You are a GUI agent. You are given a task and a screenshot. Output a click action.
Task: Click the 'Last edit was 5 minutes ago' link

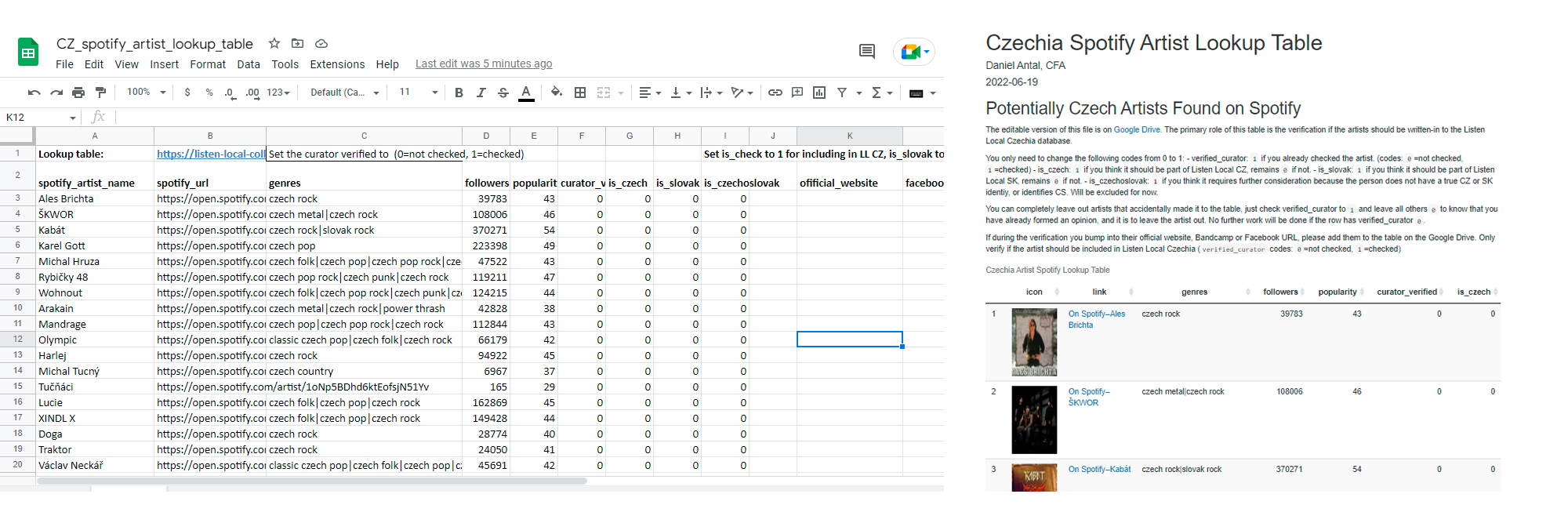click(484, 64)
